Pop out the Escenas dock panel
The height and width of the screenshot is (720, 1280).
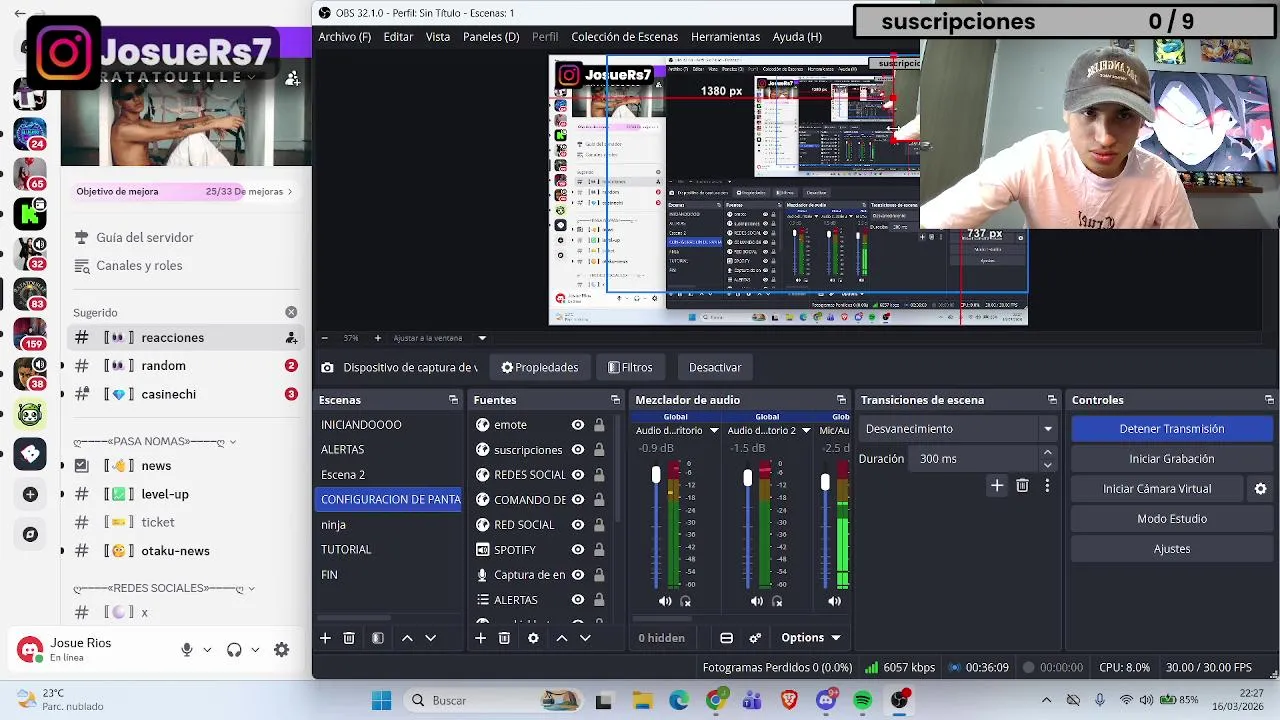click(453, 400)
